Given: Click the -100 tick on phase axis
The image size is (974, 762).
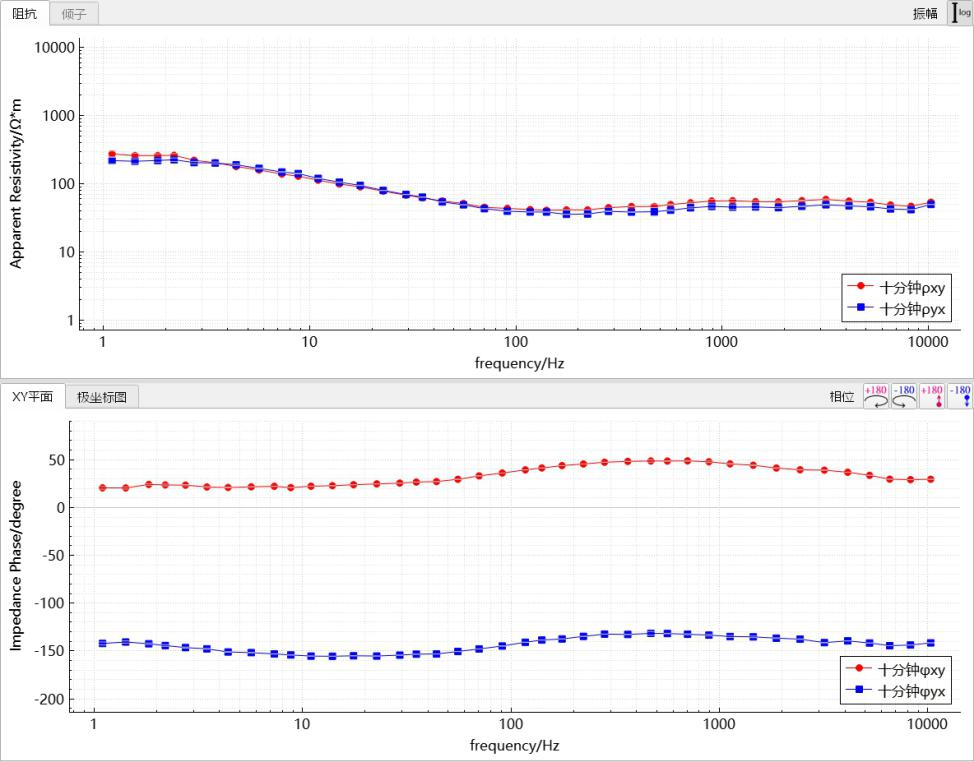Looking at the screenshot, I should (x=49, y=603).
